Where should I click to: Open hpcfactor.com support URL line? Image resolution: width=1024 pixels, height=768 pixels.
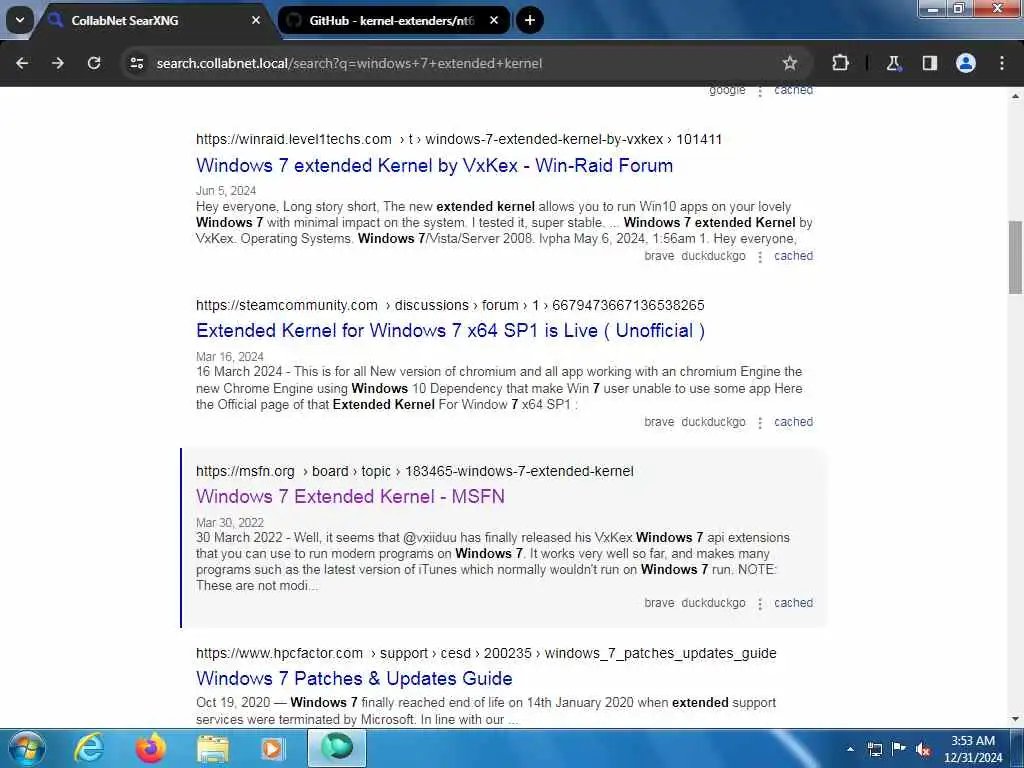(486, 653)
